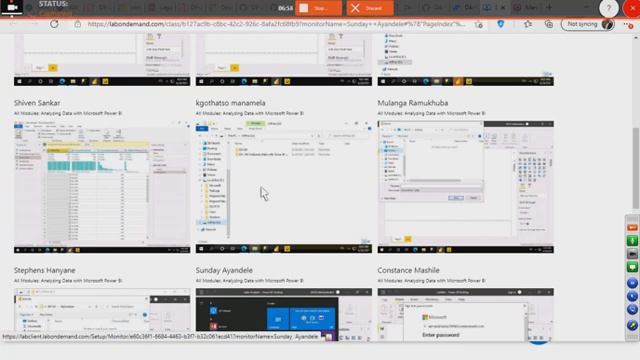Open Sunday Ayandele's lab screen thumbnail
This screenshot has width=640, height=360.
pos(284,315)
